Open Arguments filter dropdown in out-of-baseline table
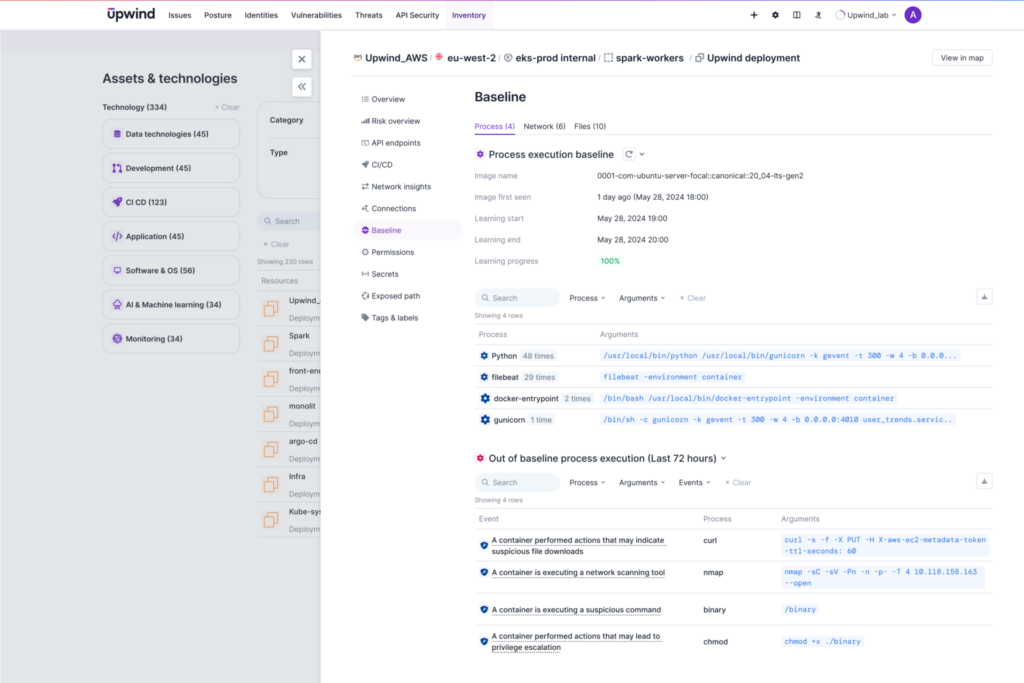This screenshot has width=1024, height=683. (x=642, y=483)
